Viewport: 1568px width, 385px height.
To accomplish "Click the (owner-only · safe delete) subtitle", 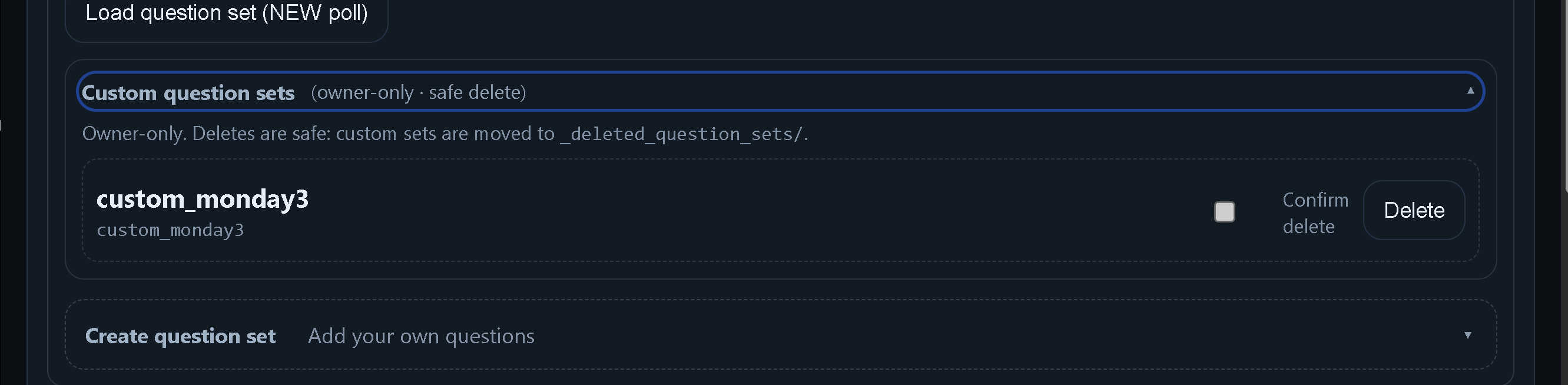I will click(418, 92).
